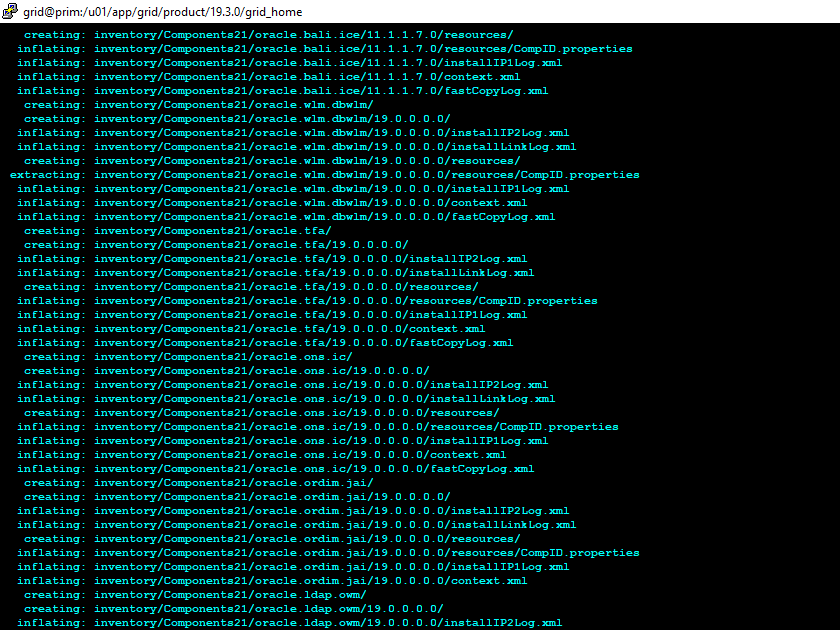Screen dimensions: 840x630
Task: Click the line oracle.ordim.jai/19.0.0.0.0/installIP1Log.xml
Action: pos(293,567)
